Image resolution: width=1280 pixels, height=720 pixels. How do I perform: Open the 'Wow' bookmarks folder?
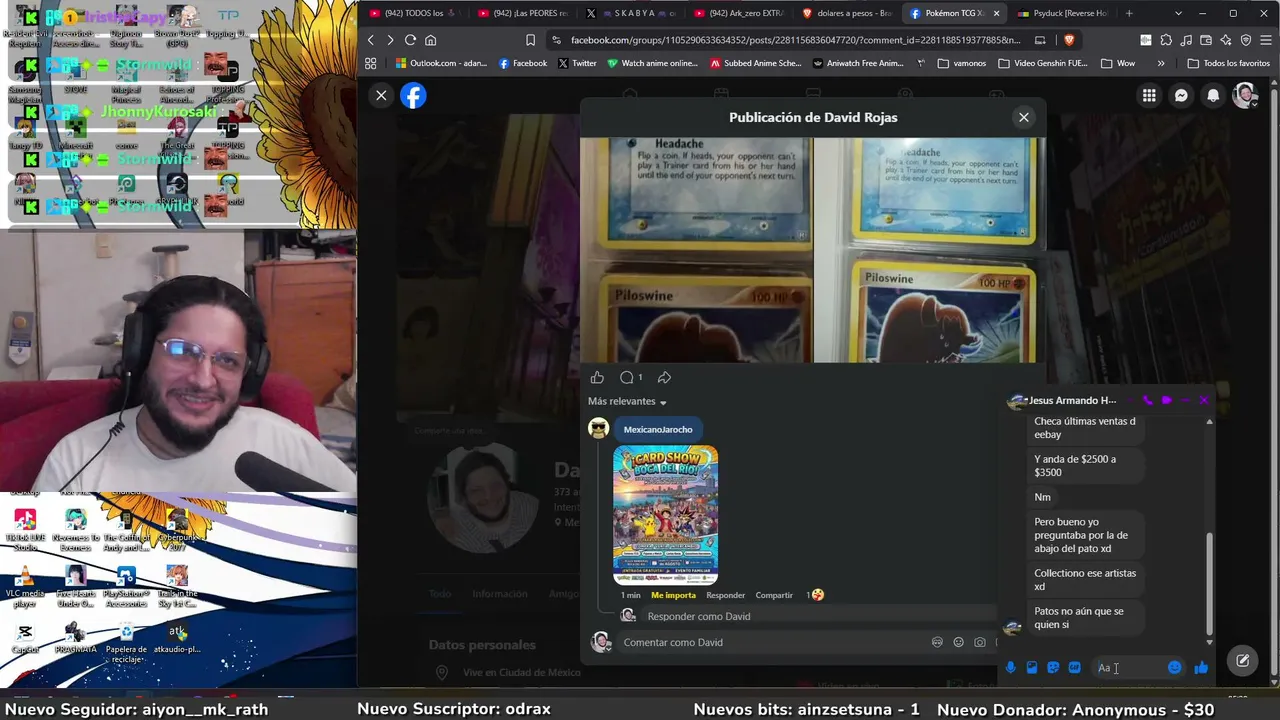tap(1118, 63)
